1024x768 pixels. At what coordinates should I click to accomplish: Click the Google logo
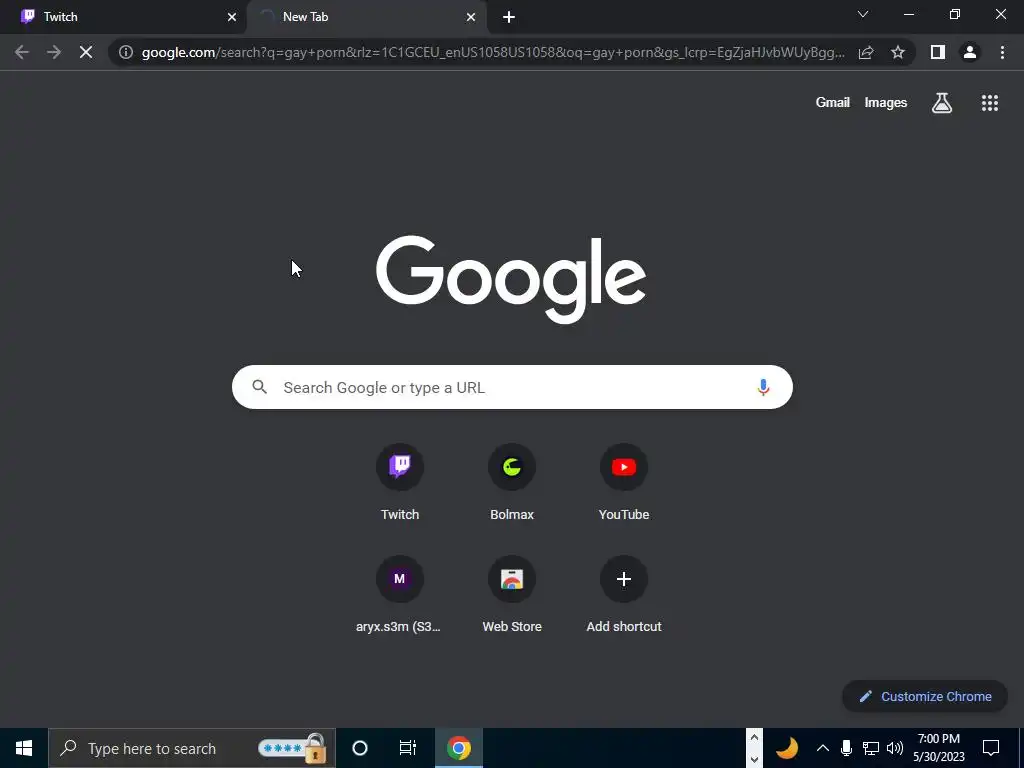pyautogui.click(x=511, y=280)
